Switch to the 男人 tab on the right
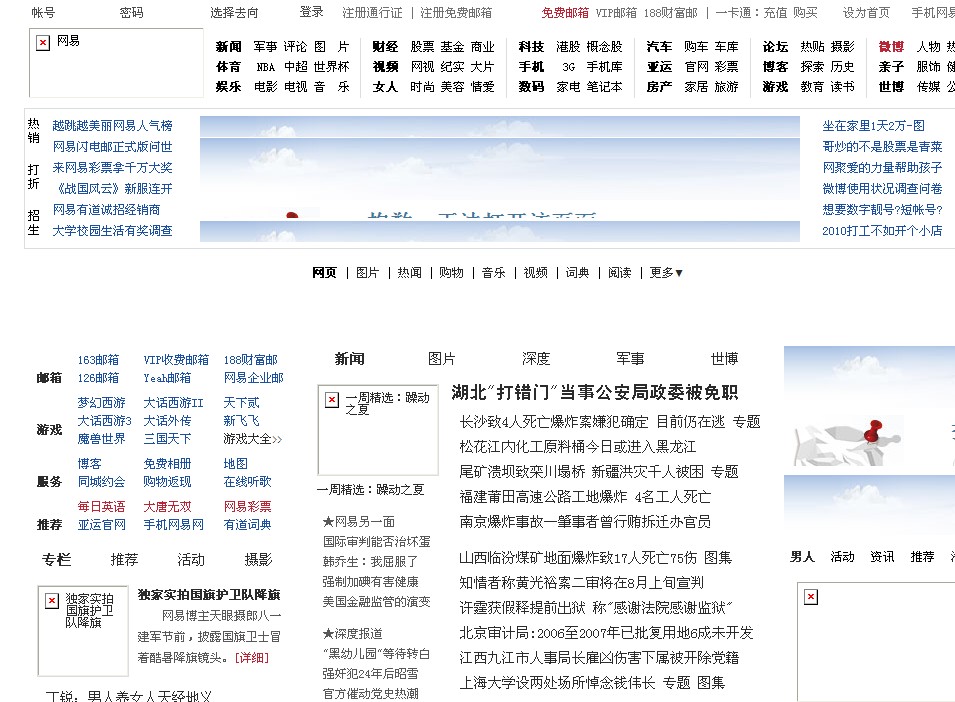955x702 pixels. click(x=802, y=556)
